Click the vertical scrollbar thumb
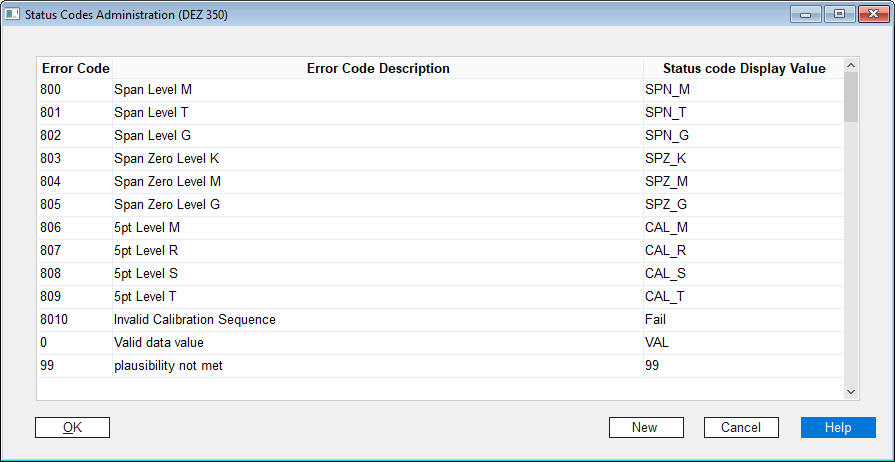895x462 pixels. (x=850, y=97)
